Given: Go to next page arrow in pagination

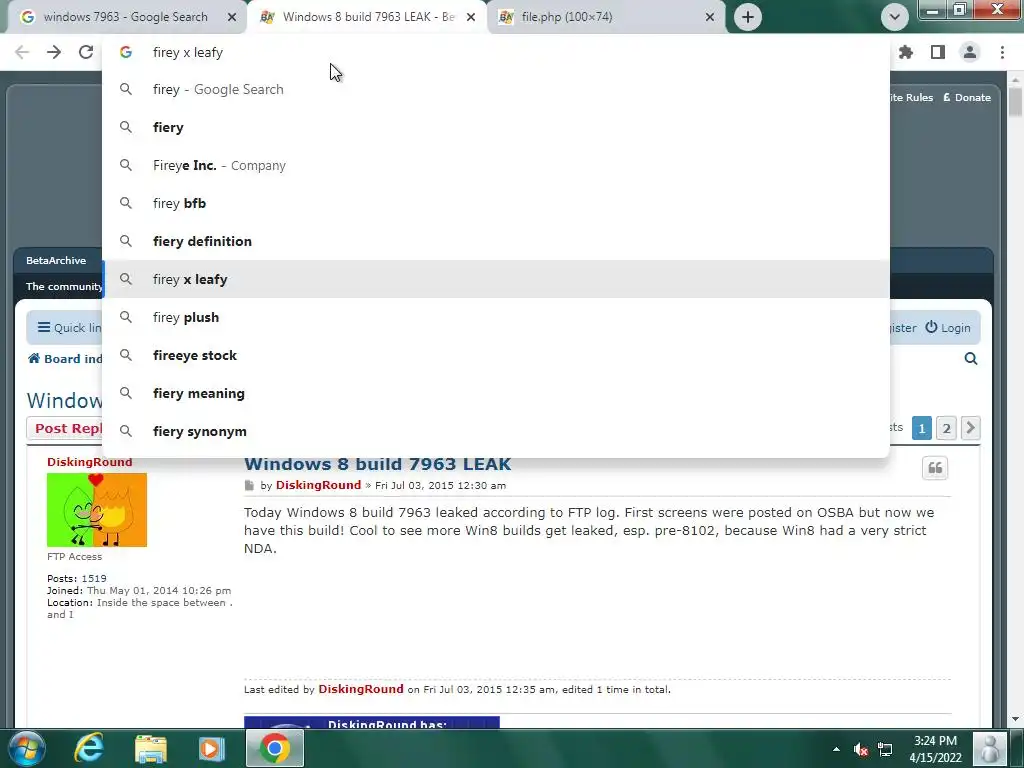Looking at the screenshot, I should [x=970, y=428].
